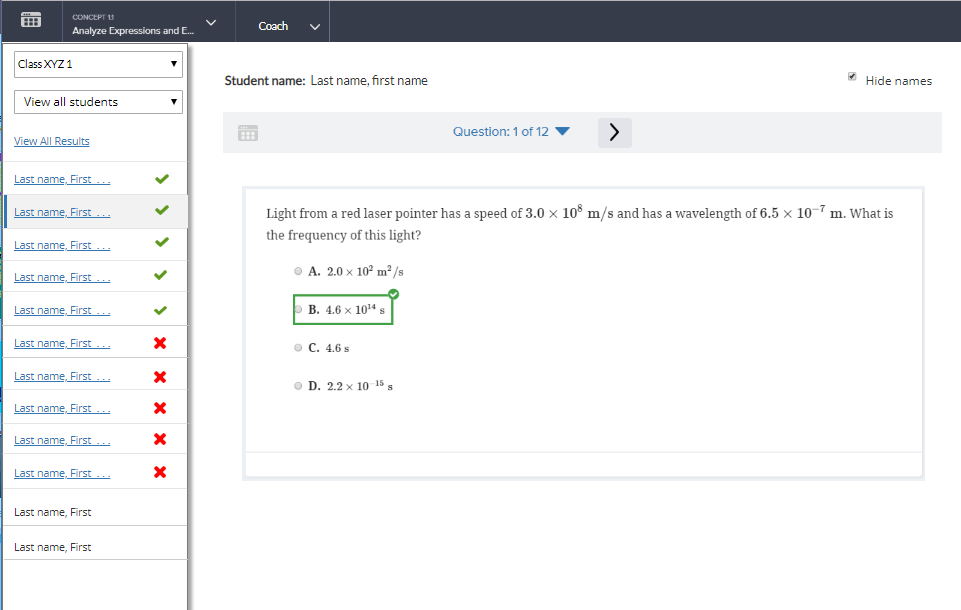Go to next question with right arrow
Viewport: 961px width, 610px height.
[614, 132]
